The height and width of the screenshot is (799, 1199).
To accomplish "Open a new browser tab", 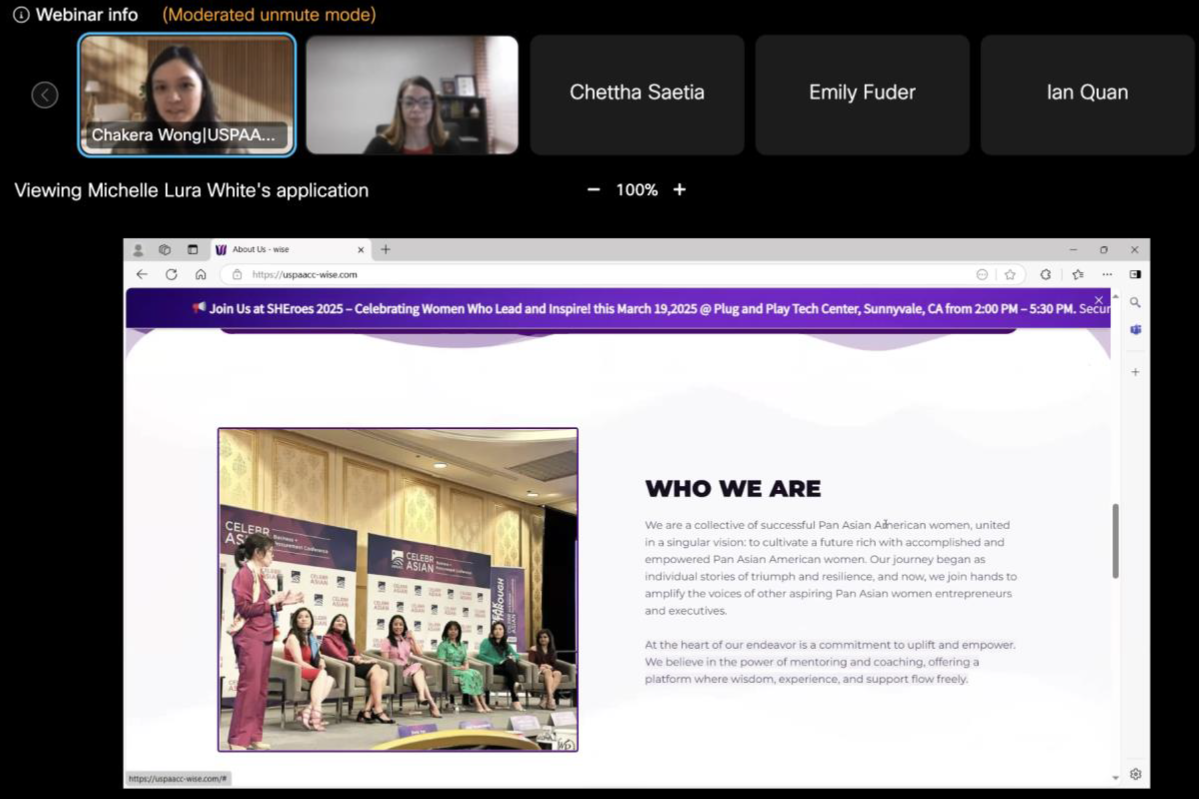I will click(385, 249).
